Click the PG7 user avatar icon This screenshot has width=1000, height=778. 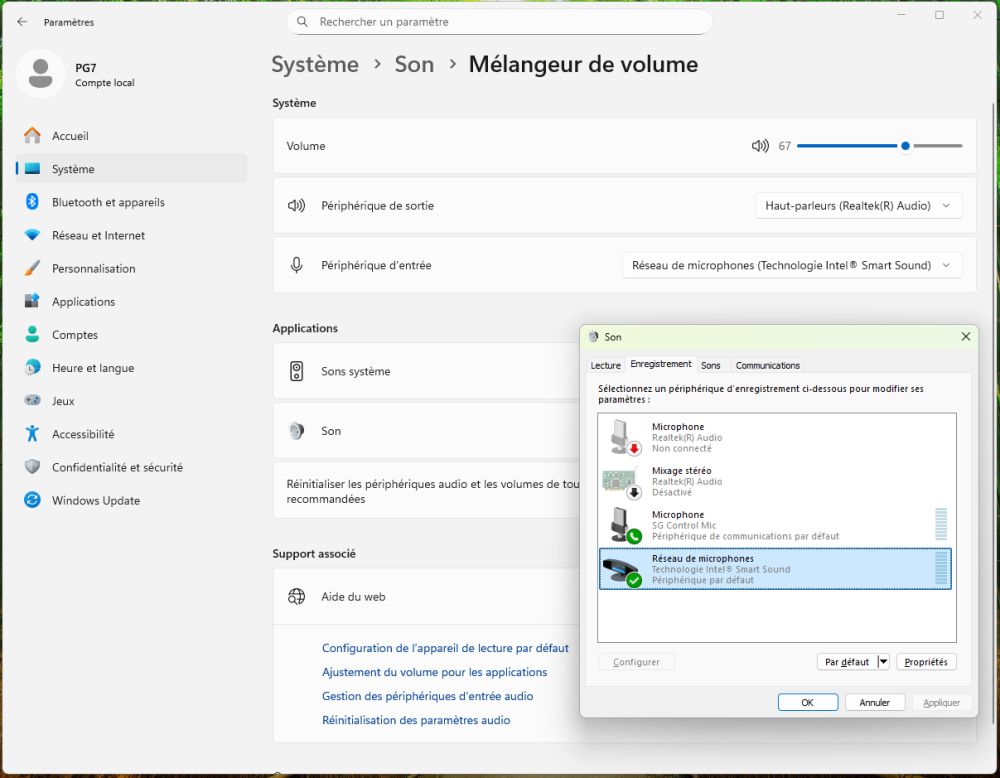40,74
